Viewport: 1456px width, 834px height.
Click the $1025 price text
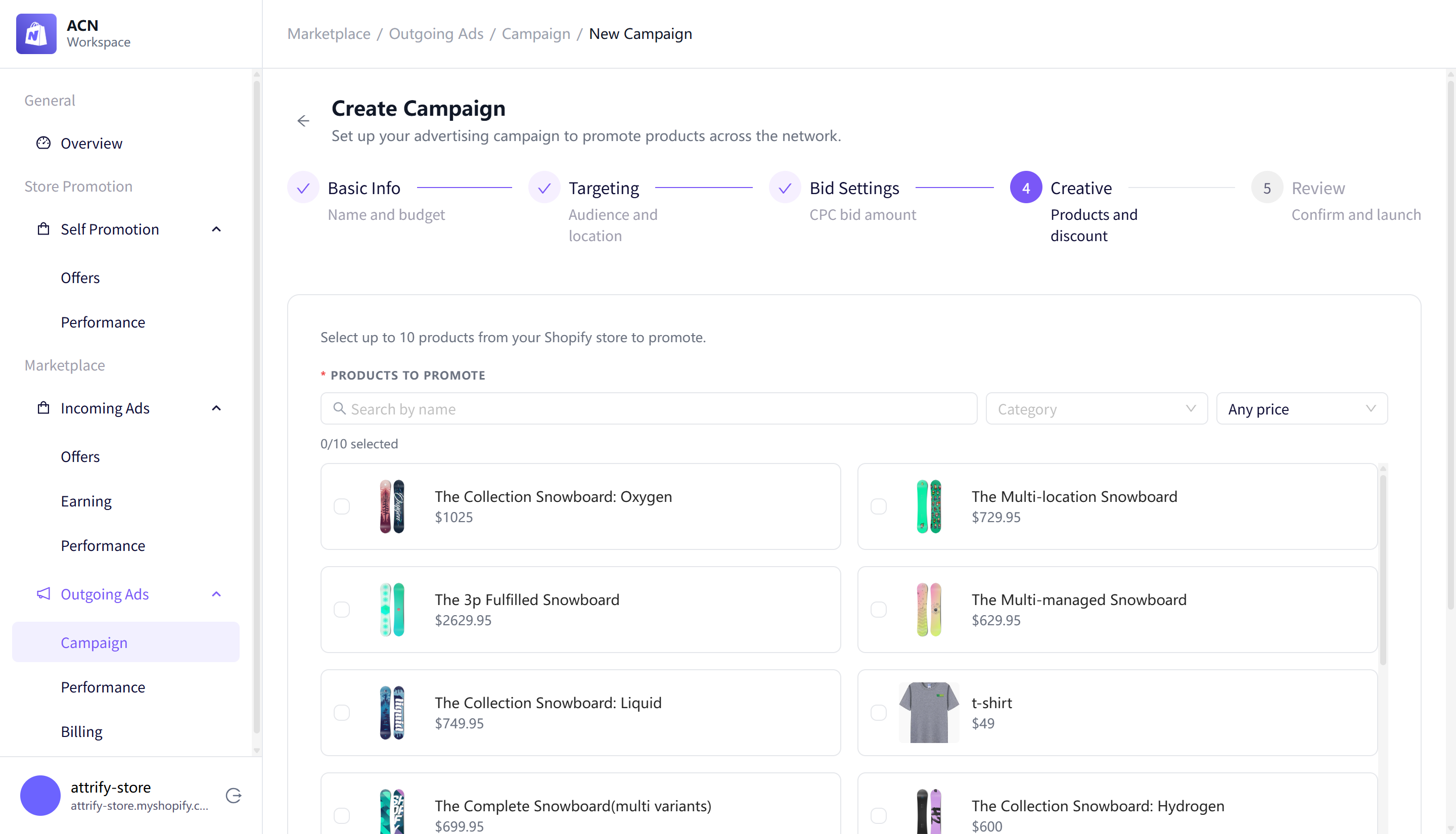click(x=453, y=517)
